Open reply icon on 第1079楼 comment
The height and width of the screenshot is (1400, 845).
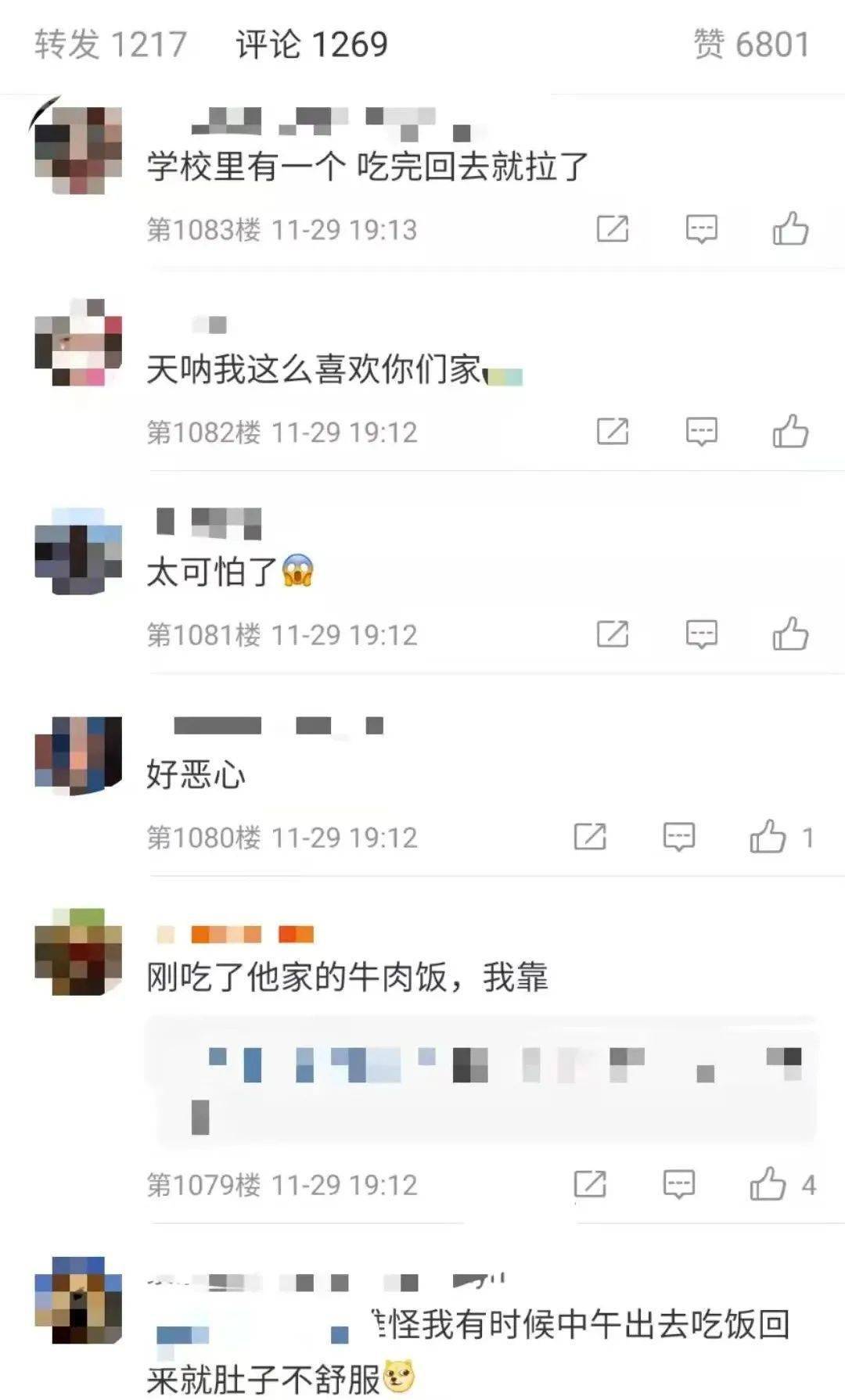(679, 1183)
